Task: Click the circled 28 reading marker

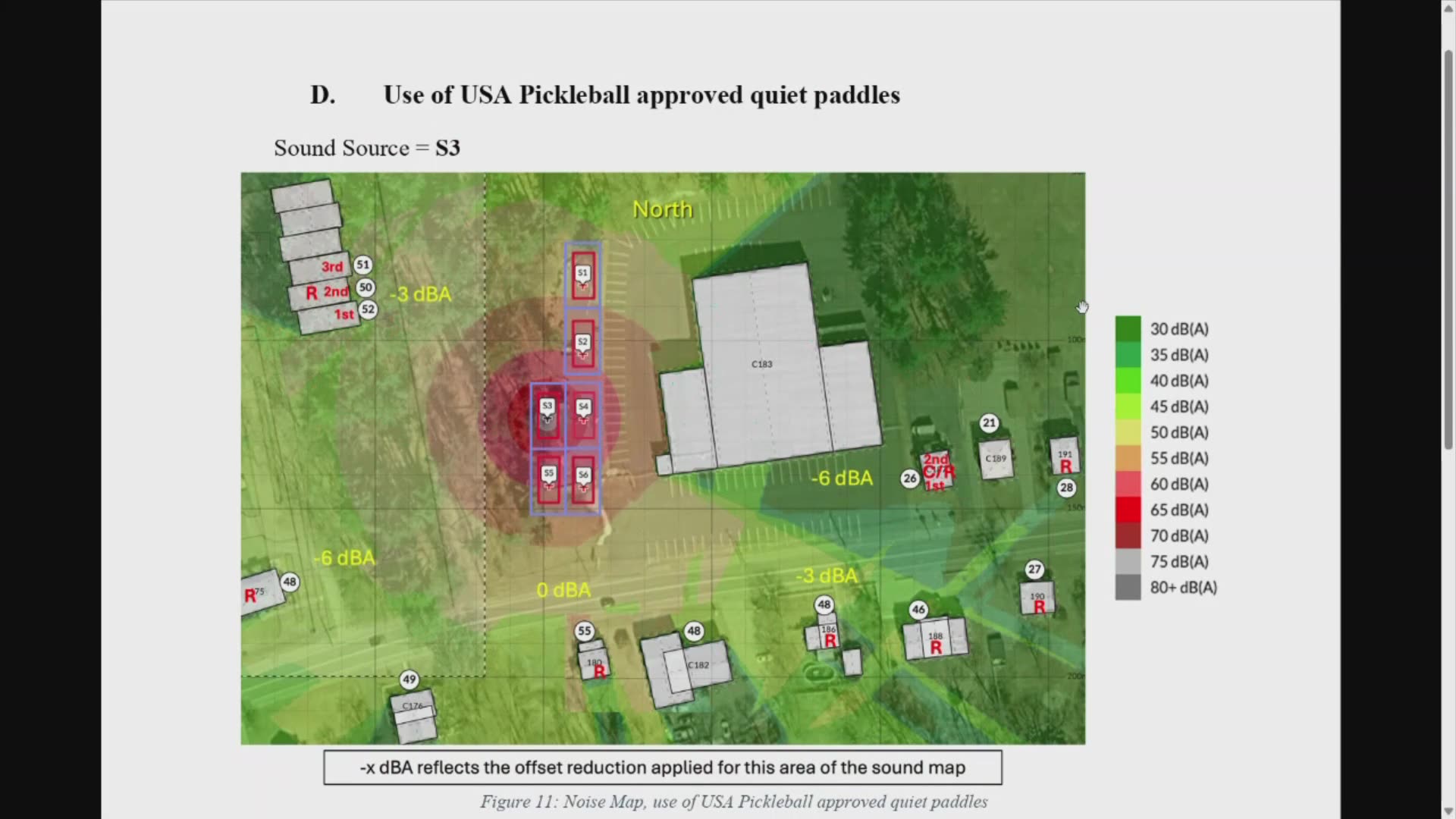Action: (x=1066, y=488)
